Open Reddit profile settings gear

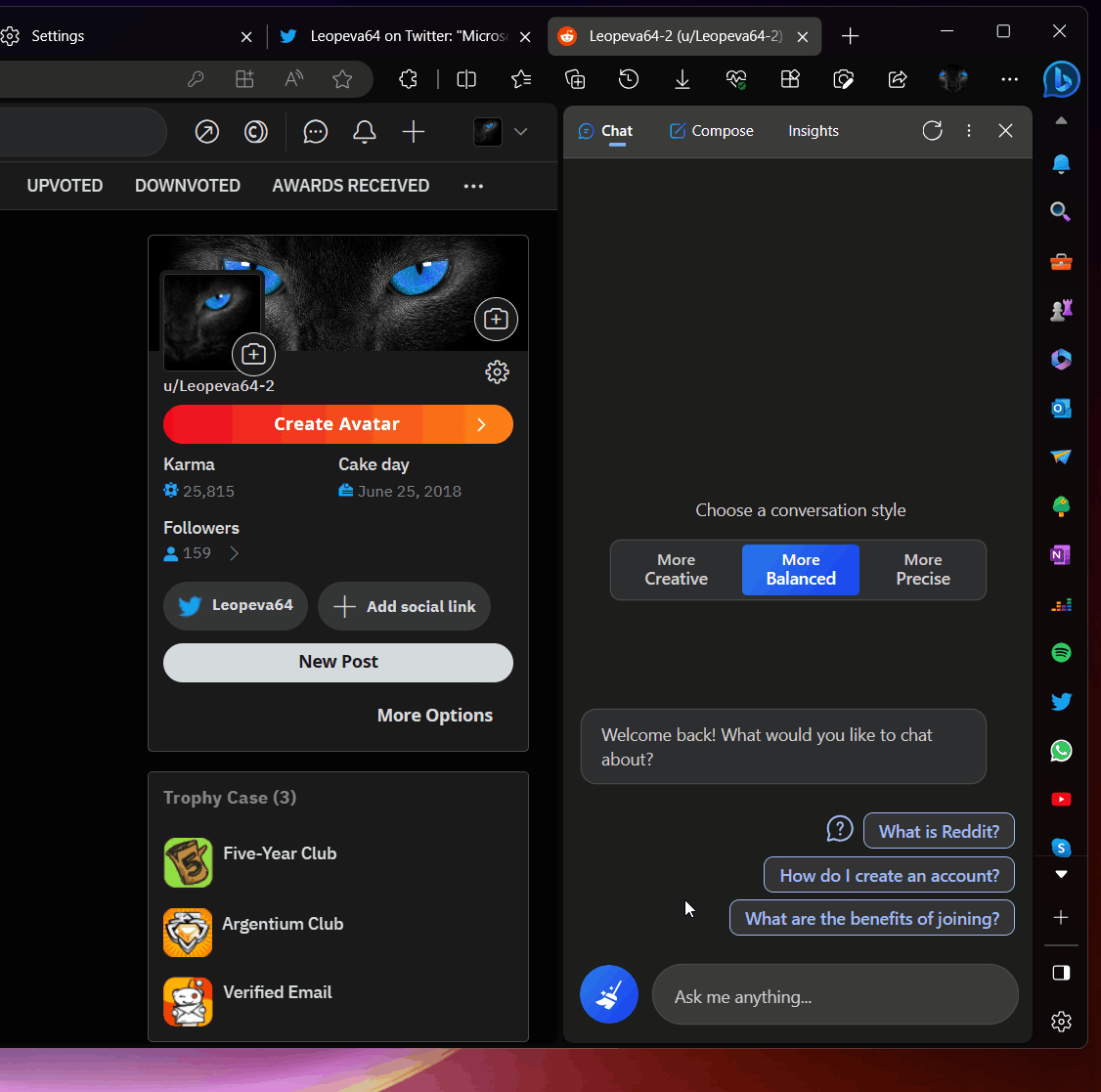pos(497,372)
